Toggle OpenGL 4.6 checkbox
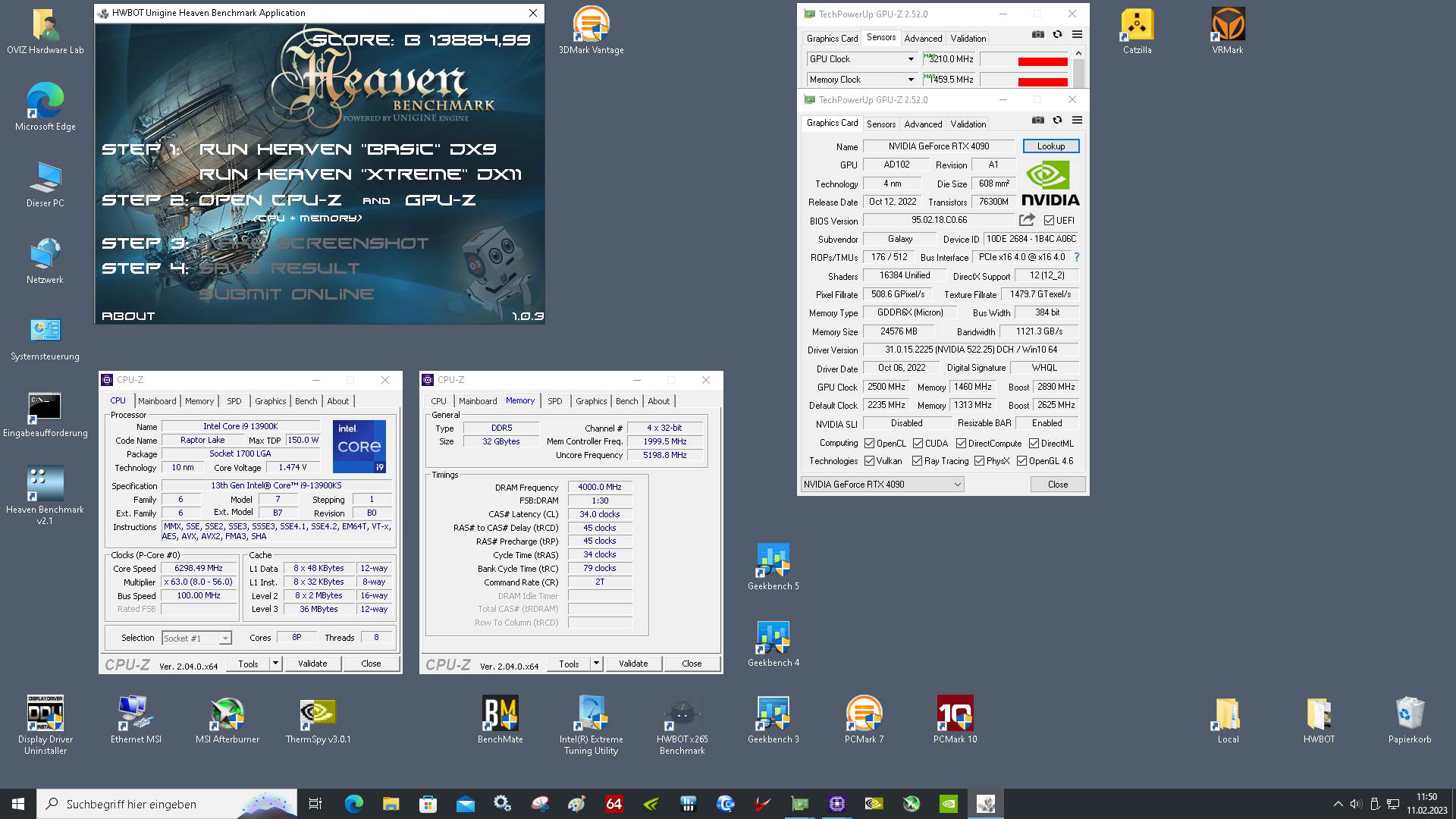The height and width of the screenshot is (819, 1456). click(1021, 461)
